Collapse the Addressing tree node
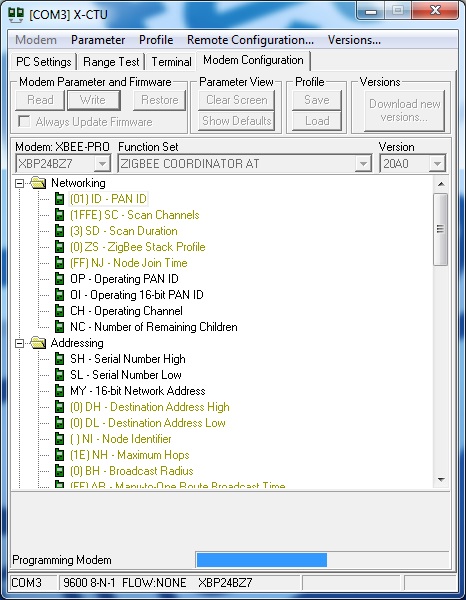This screenshot has width=466, height=600. click(19, 344)
